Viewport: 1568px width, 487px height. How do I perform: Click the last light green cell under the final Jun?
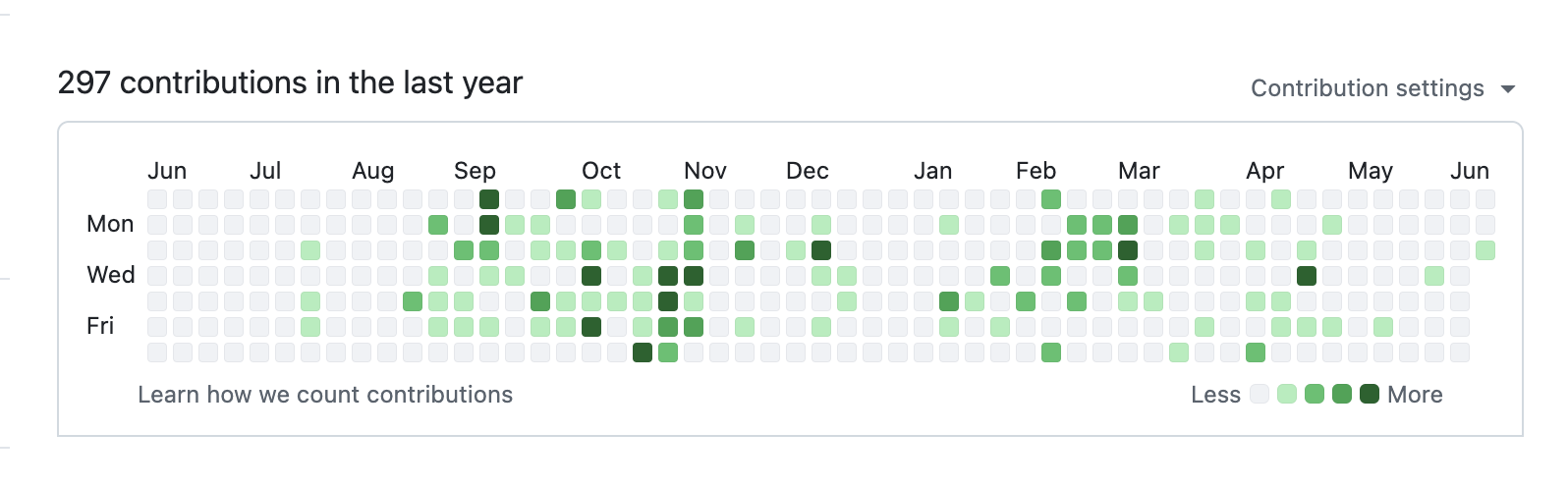click(1485, 250)
